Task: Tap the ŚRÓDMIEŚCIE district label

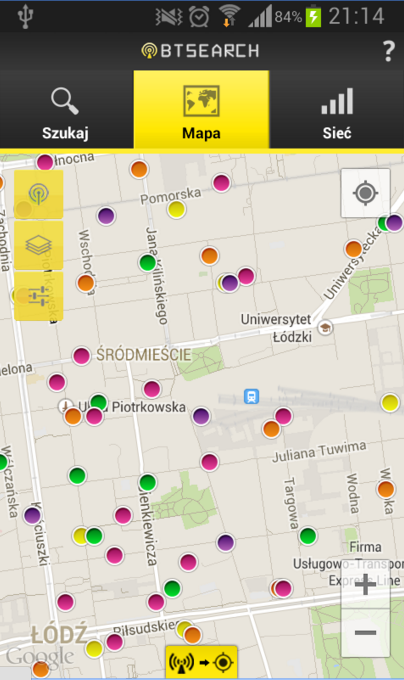Action: pos(143,355)
